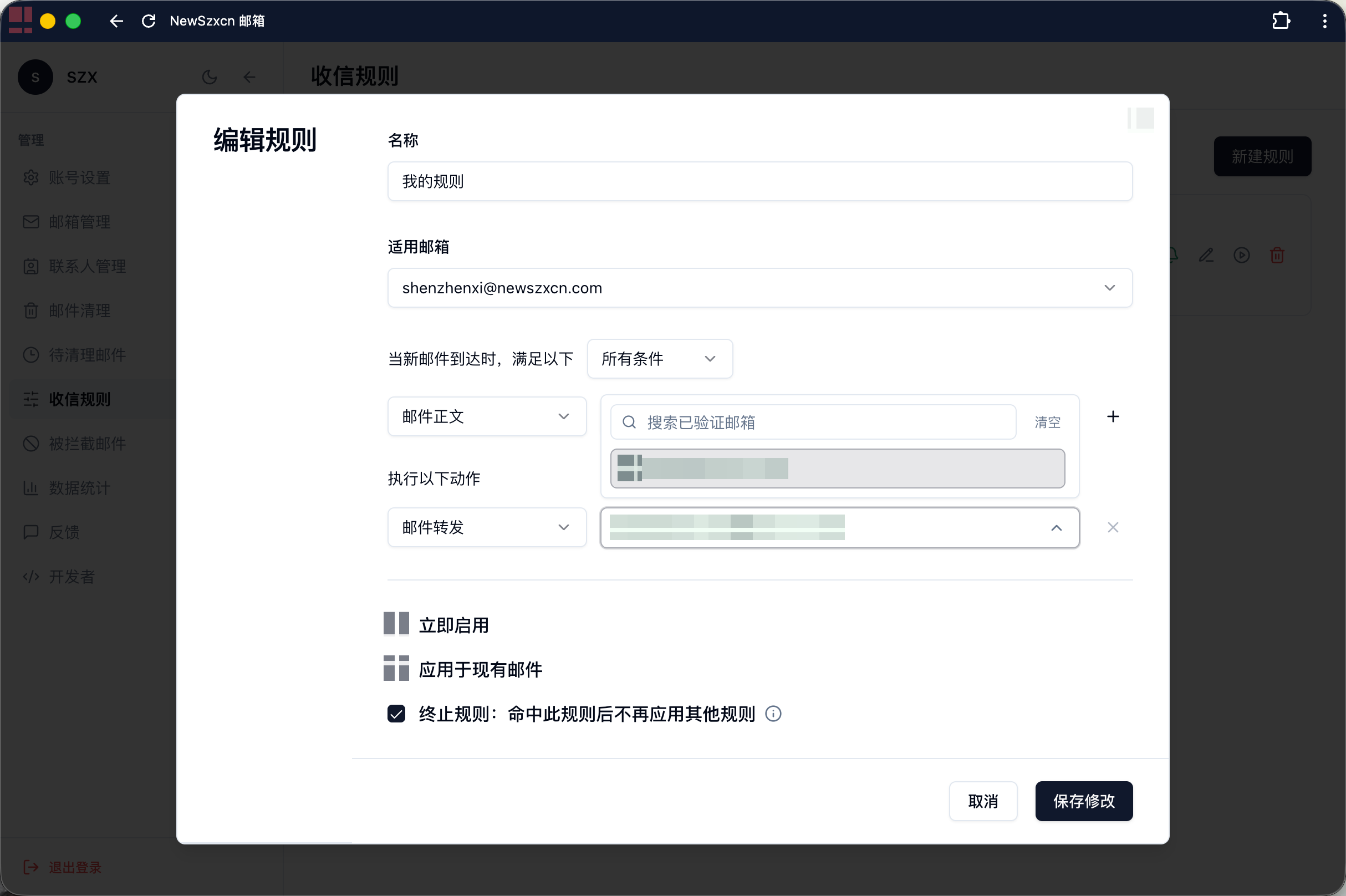Image resolution: width=1346 pixels, height=896 pixels.
Task: Toggle the 应用于现有邮件 checkbox
Action: coord(396,669)
